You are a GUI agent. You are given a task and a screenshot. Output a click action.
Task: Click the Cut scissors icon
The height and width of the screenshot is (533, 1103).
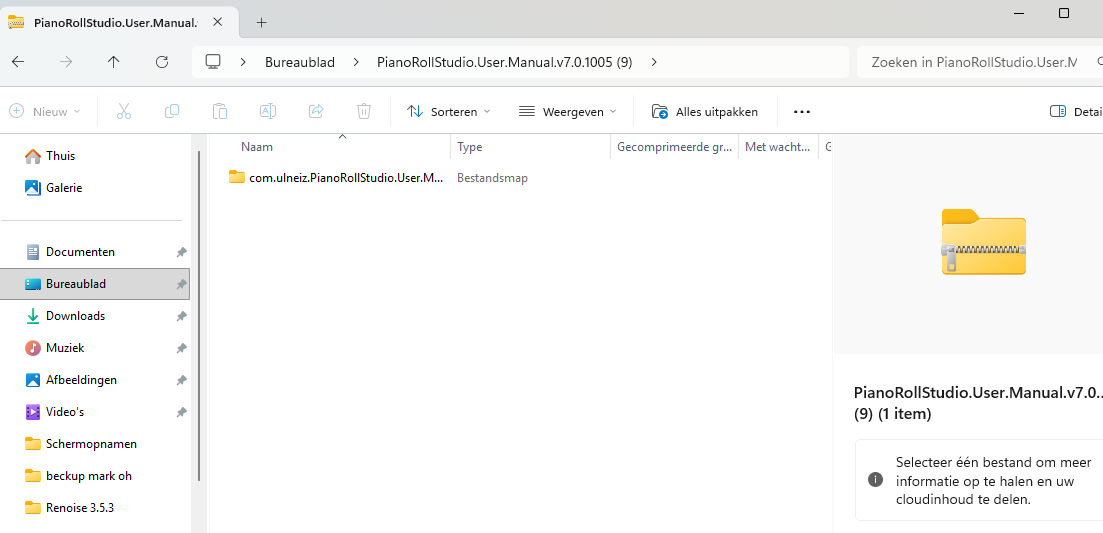(124, 111)
